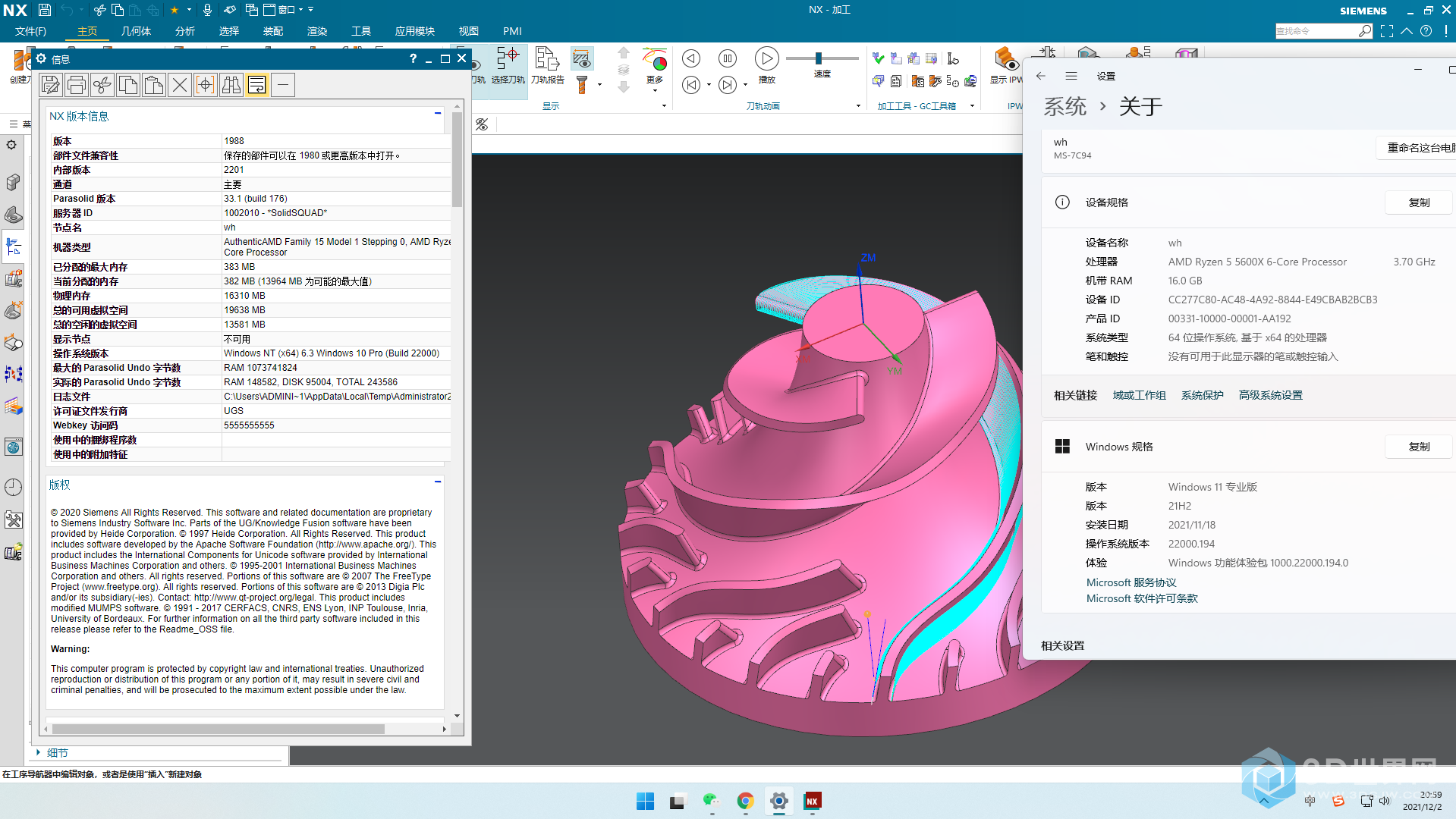This screenshot has height=819, width=1456.
Task: Click the Copy icon in NX quick access bar
Action: point(118,10)
